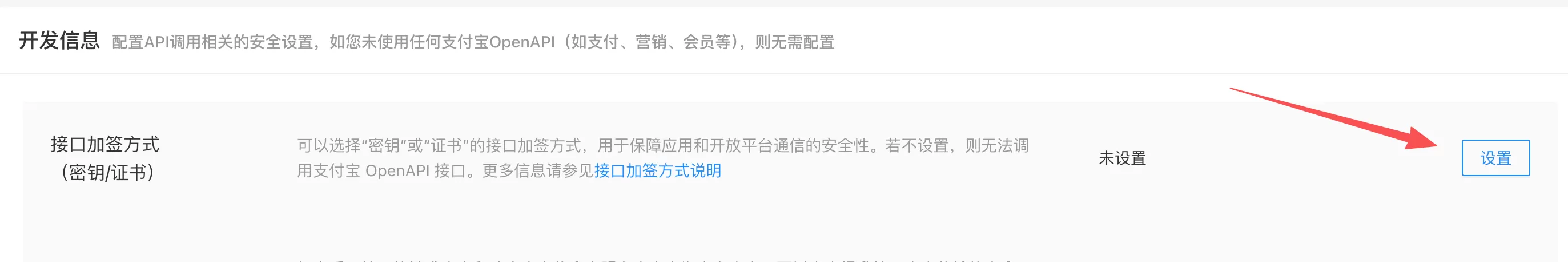This screenshot has width=1568, height=262.
Task: Select the 开发信息 section heading
Action: point(59,41)
